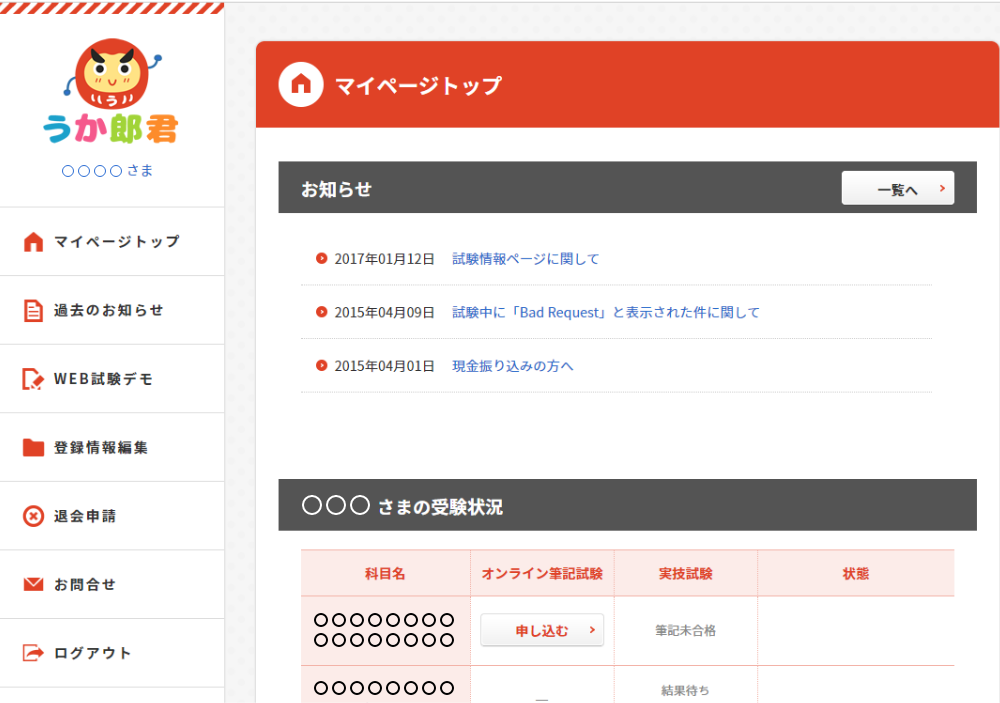This screenshot has height=703, width=1000.
Task: Open 登録情報編集 in sidebar
Action: tap(101, 448)
